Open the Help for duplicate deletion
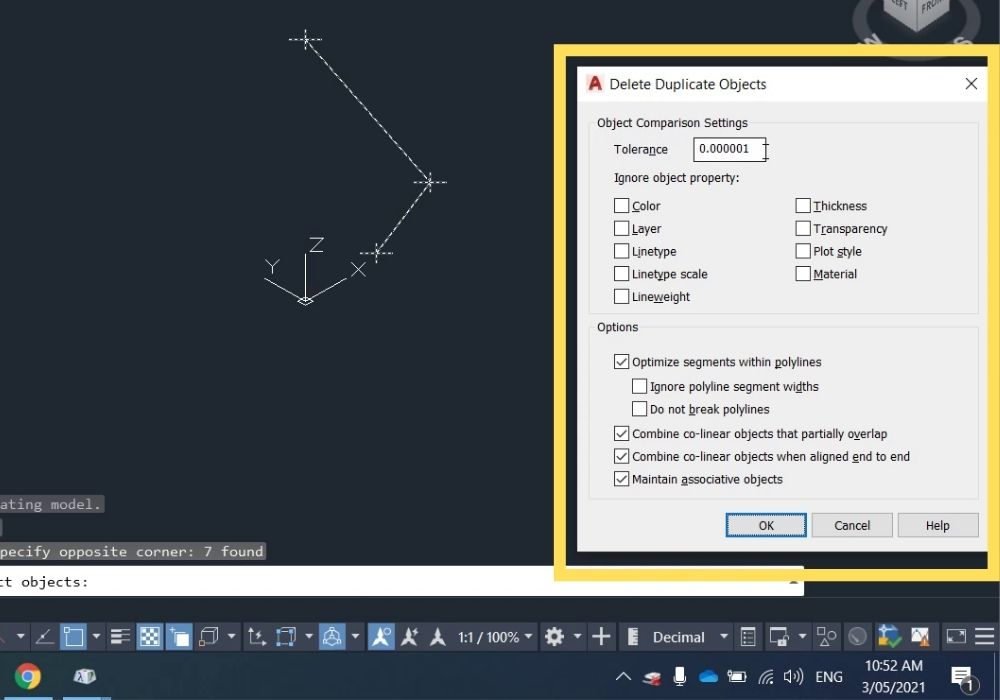Screen dimensions: 1000x700 938,525
